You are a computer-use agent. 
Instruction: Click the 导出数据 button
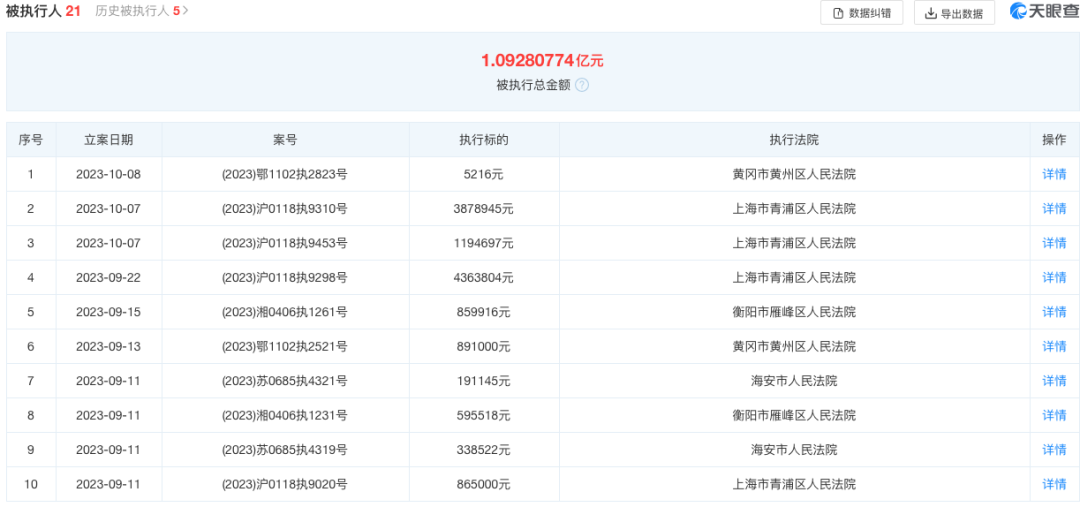[x=953, y=13]
